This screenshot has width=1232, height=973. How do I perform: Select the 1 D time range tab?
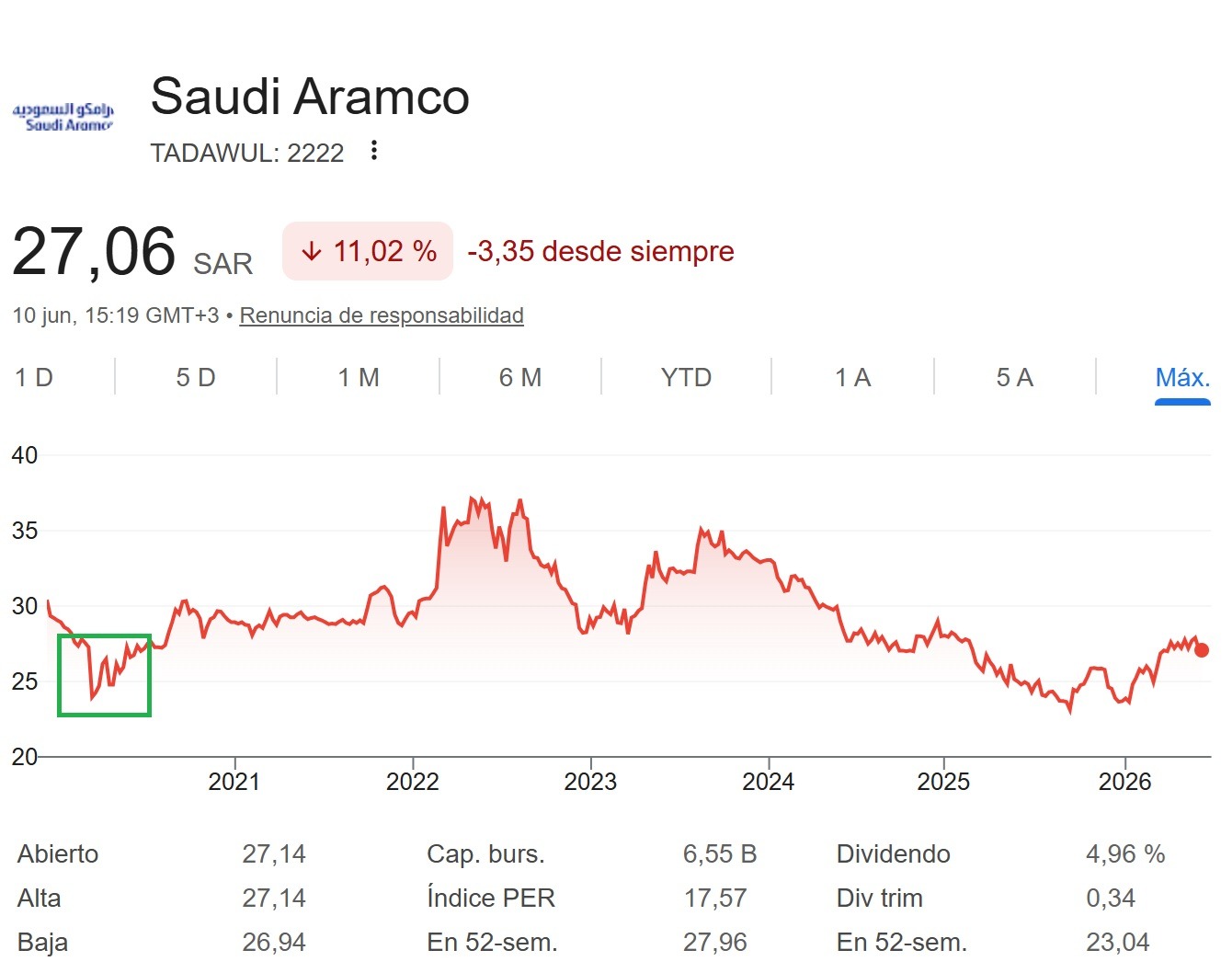(x=34, y=378)
